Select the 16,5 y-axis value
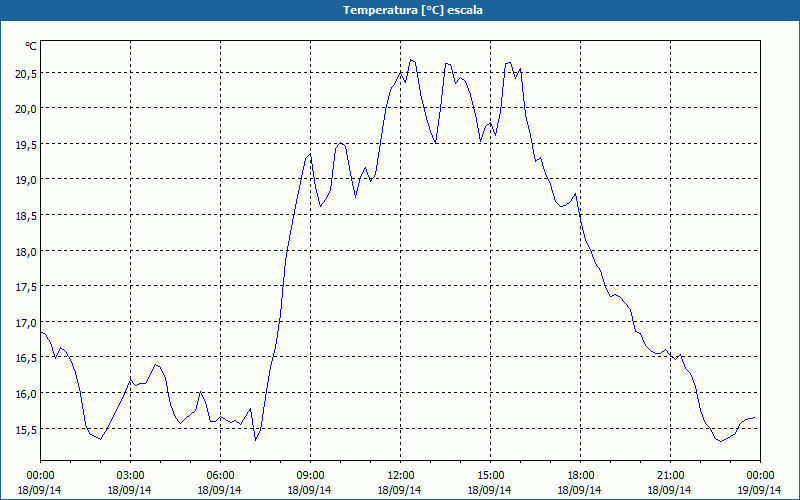This screenshot has height=500, width=800. [26, 358]
